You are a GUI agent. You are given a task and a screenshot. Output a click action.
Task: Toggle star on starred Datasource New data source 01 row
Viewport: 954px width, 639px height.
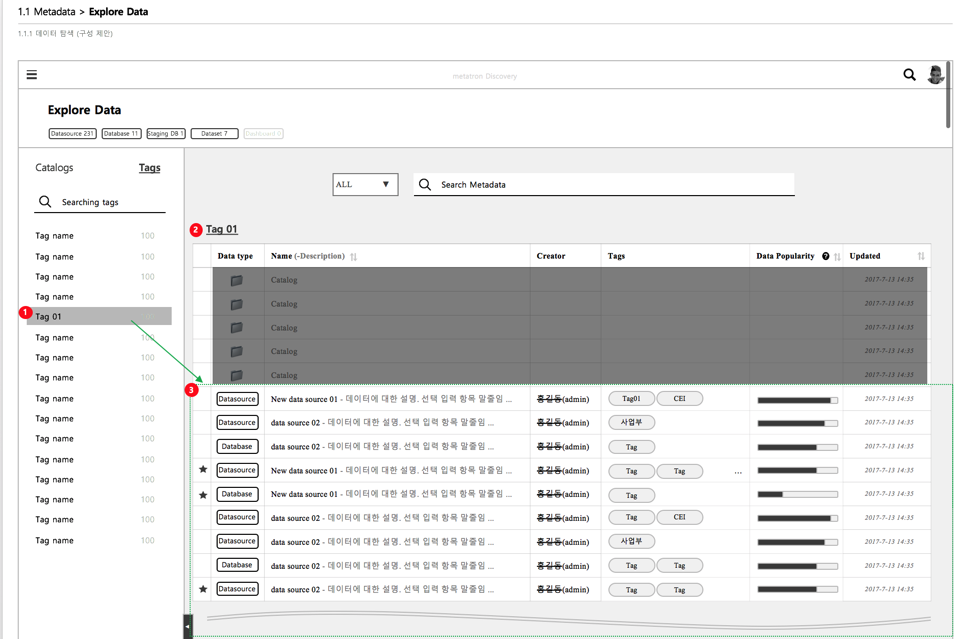click(x=203, y=469)
